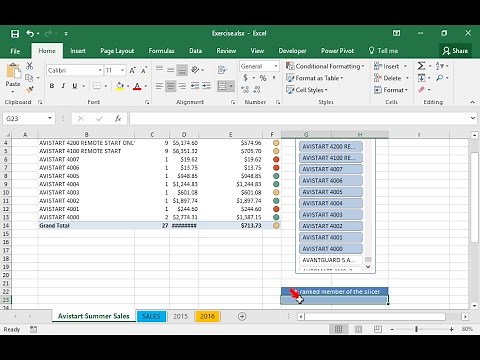Switch to the Formulas ribbon tab
Viewport: 480px width, 360px height.
click(x=161, y=51)
